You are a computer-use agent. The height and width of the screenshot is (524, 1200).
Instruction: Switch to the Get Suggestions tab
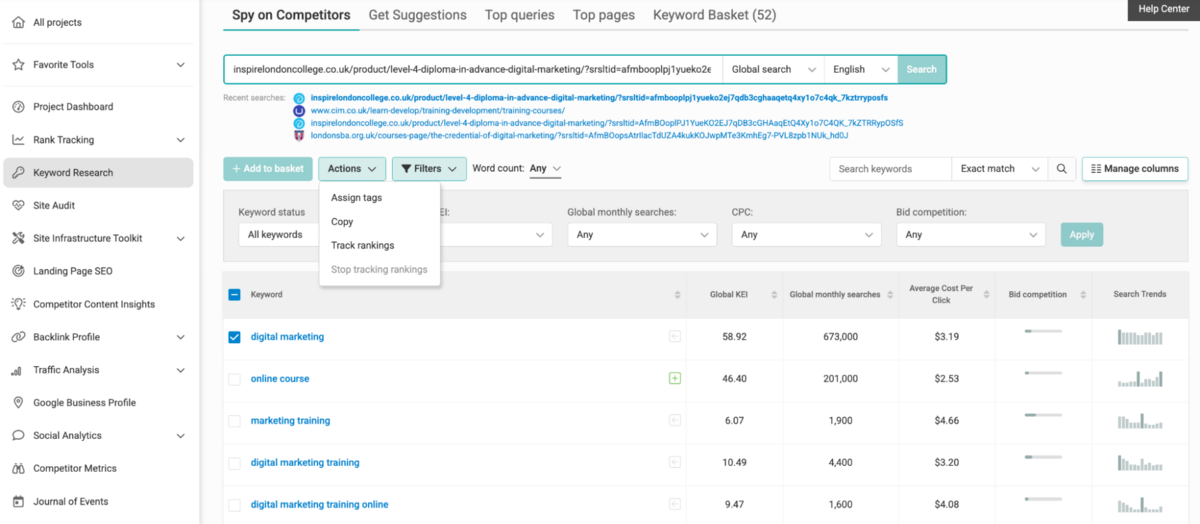pyautogui.click(x=417, y=15)
